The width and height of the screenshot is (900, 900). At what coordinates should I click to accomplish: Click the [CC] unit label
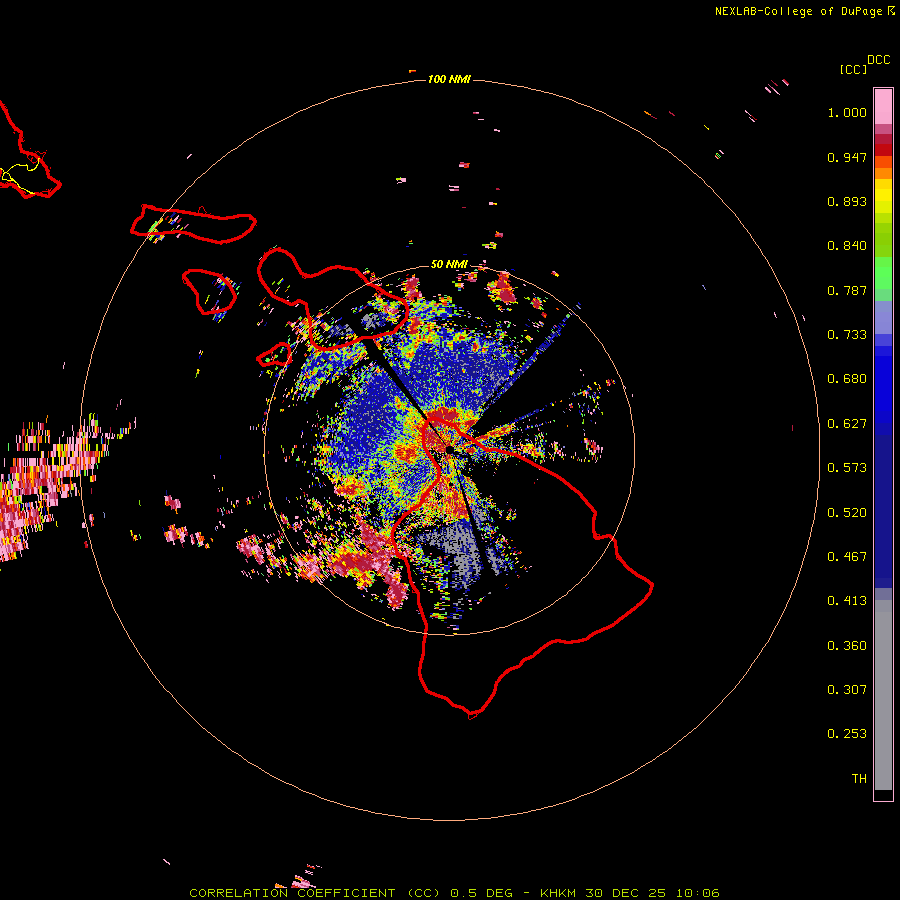coord(853,69)
